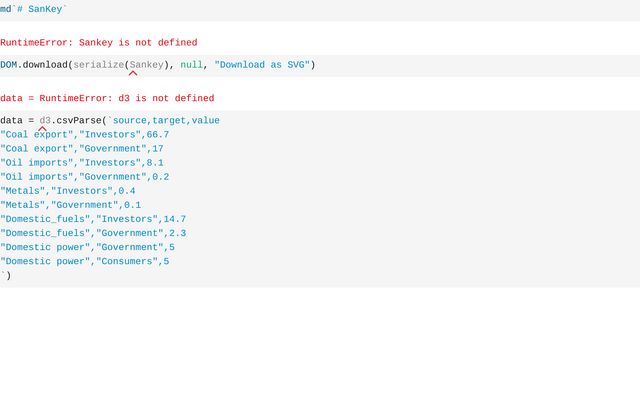Place cursor on Domestic_fuels Government 2.3 line
Screen dimensions: 640x400
(x=93, y=233)
